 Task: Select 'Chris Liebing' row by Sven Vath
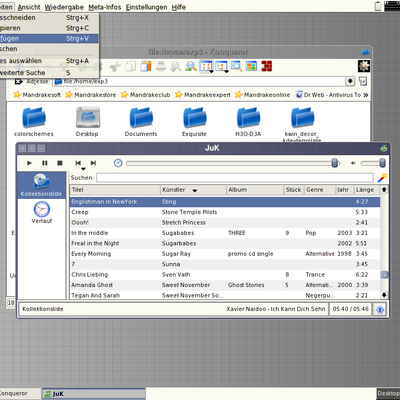pyautogui.click(x=225, y=275)
